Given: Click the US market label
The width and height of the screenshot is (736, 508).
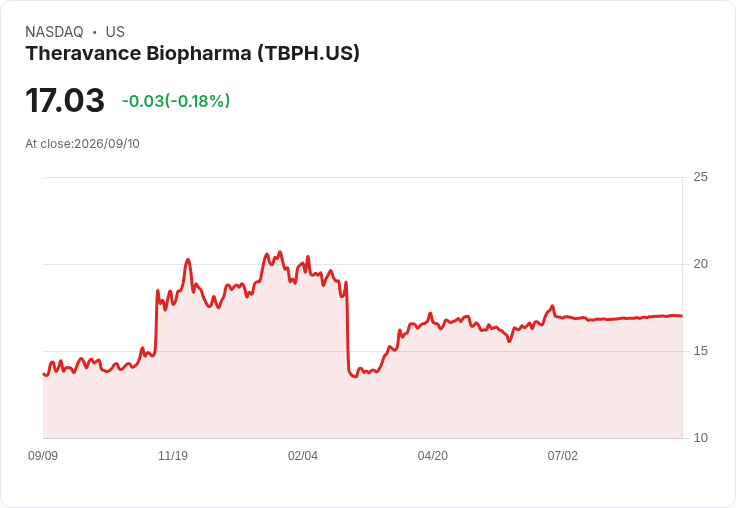Looking at the screenshot, I should [115, 32].
